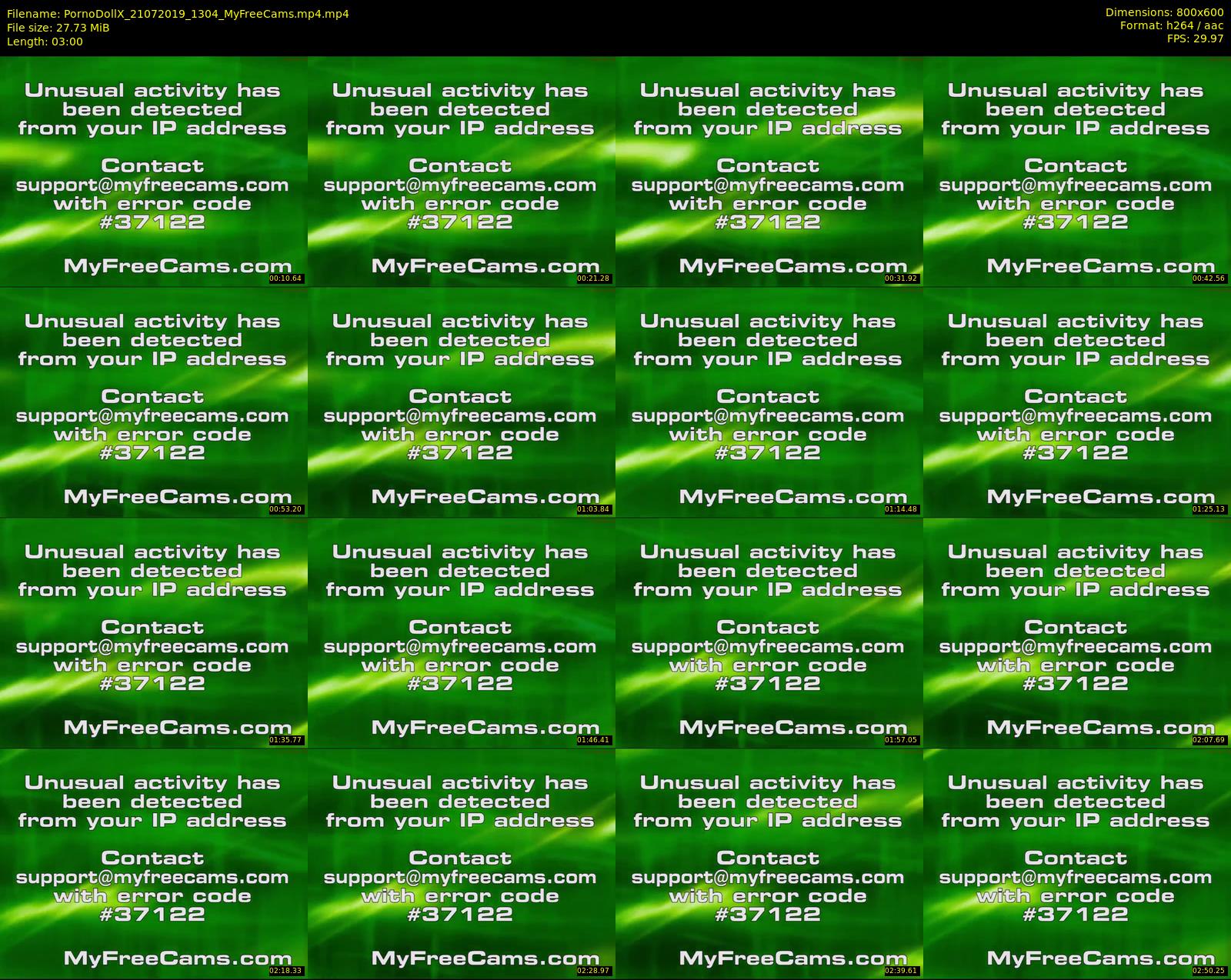
Task: Open the frame thumbnail stamped 02:50.25
Action: coord(1077,864)
